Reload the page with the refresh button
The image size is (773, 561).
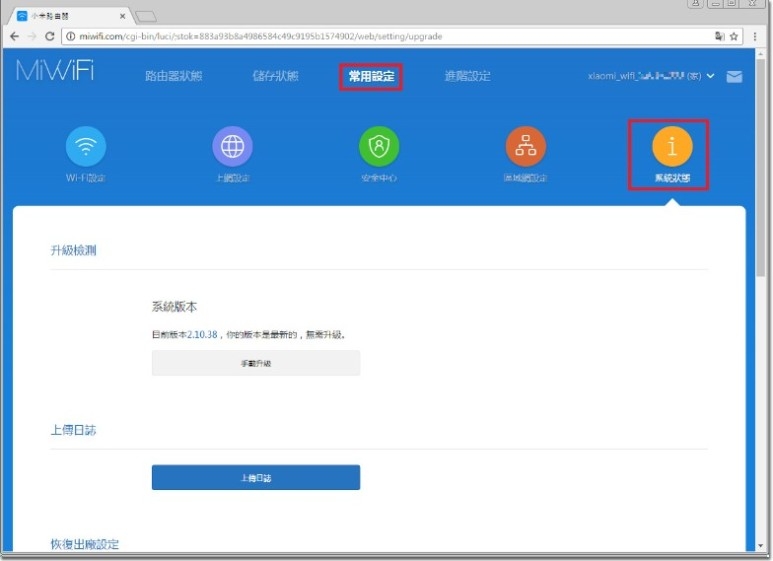pyautogui.click(x=50, y=36)
